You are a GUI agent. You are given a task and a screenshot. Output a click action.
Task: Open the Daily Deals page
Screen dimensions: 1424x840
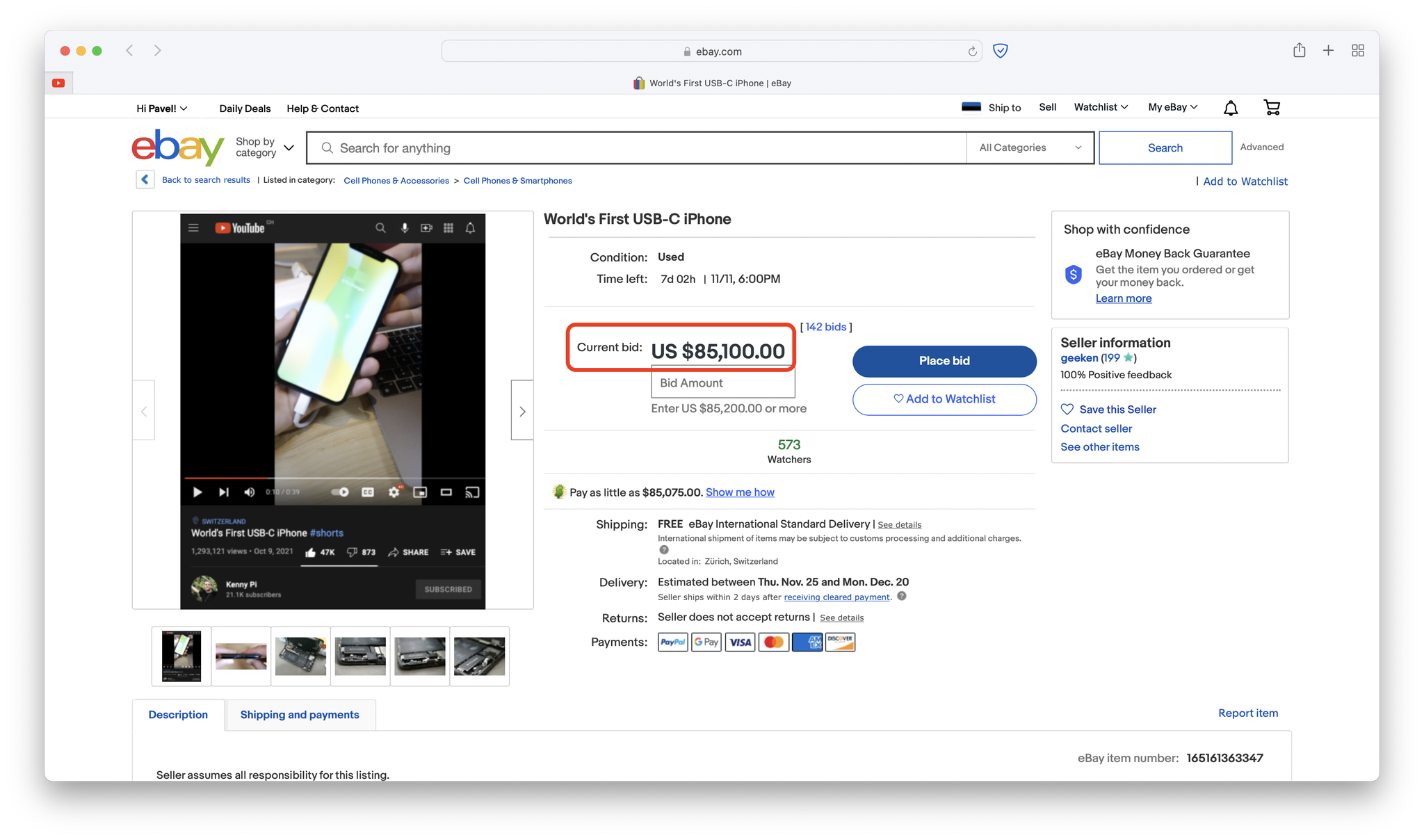(245, 108)
